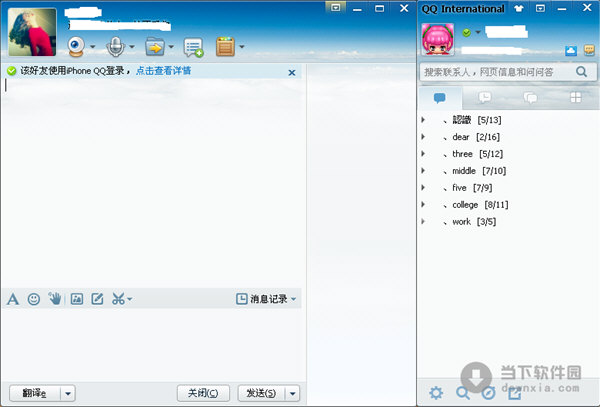Expand the 'college' contact group
600x407 pixels.
click(423, 204)
